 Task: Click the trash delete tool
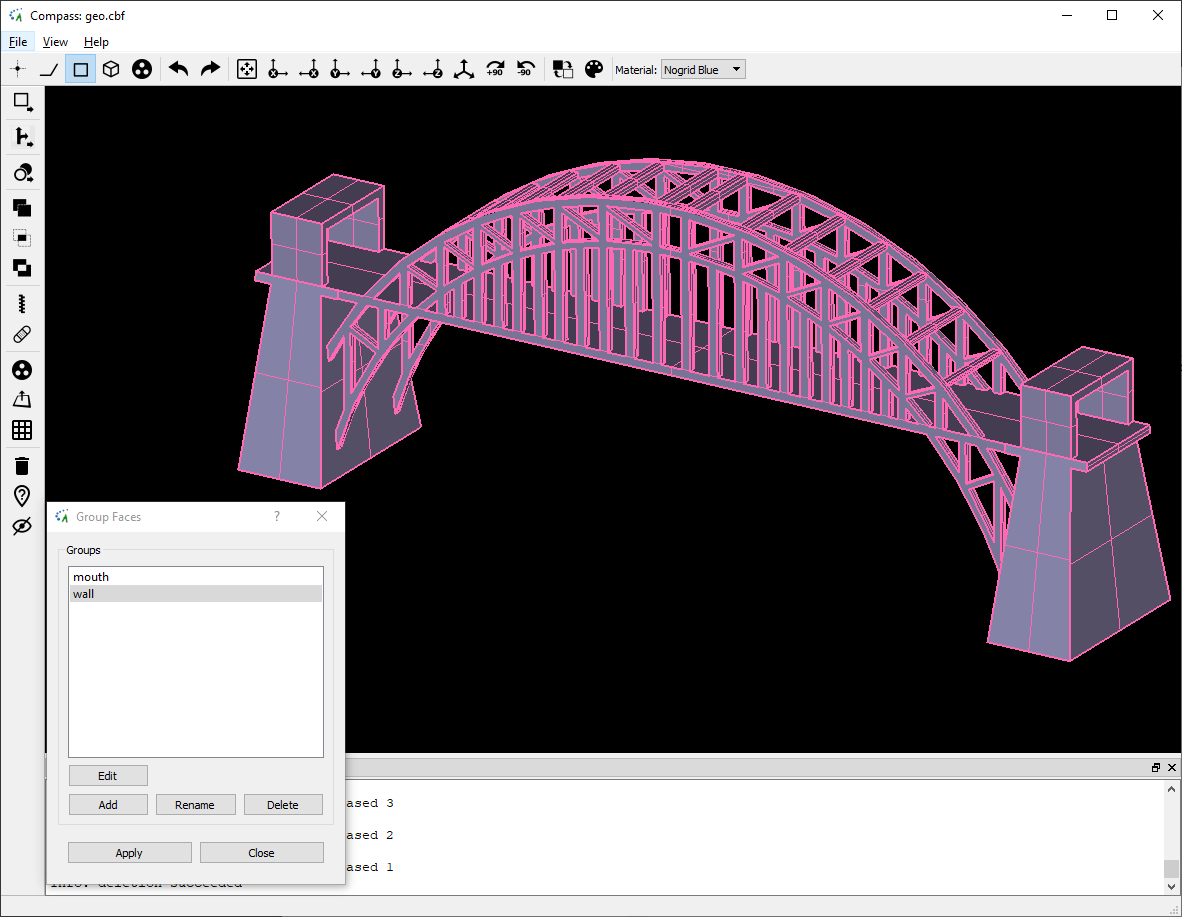point(22,465)
